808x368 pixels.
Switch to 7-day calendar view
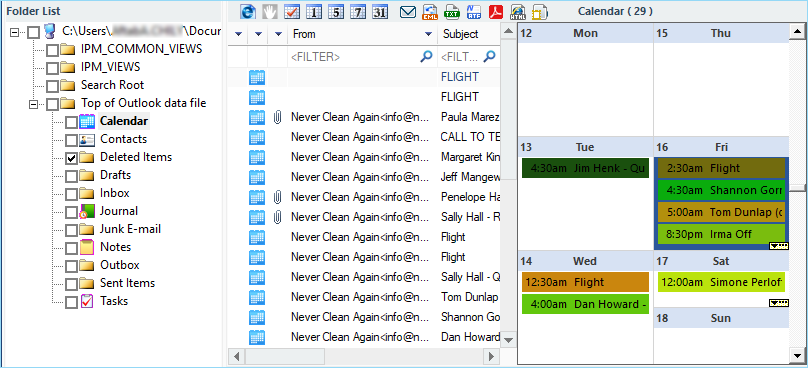click(x=358, y=11)
